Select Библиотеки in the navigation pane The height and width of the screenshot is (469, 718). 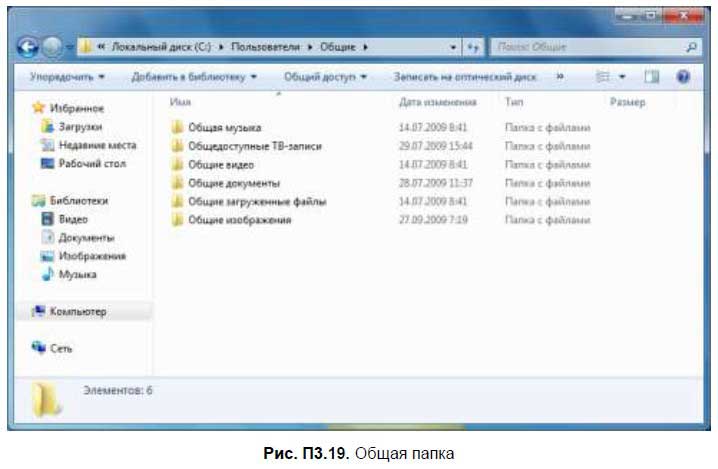[79, 201]
